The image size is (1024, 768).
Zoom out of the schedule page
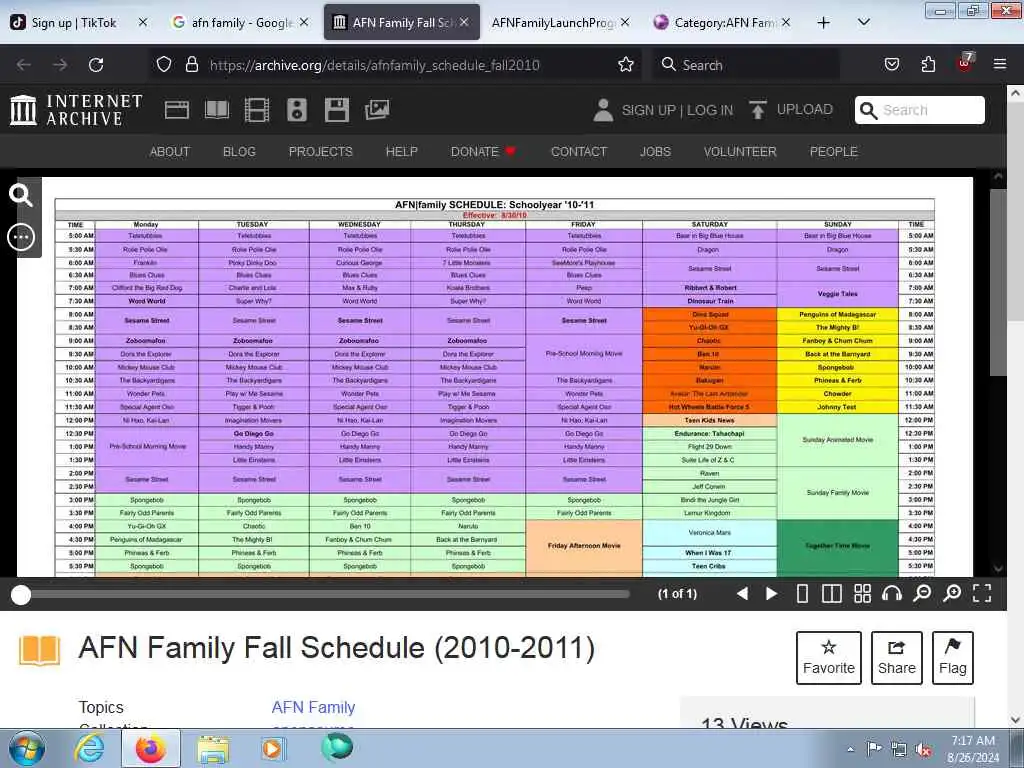pyautogui.click(x=922, y=594)
